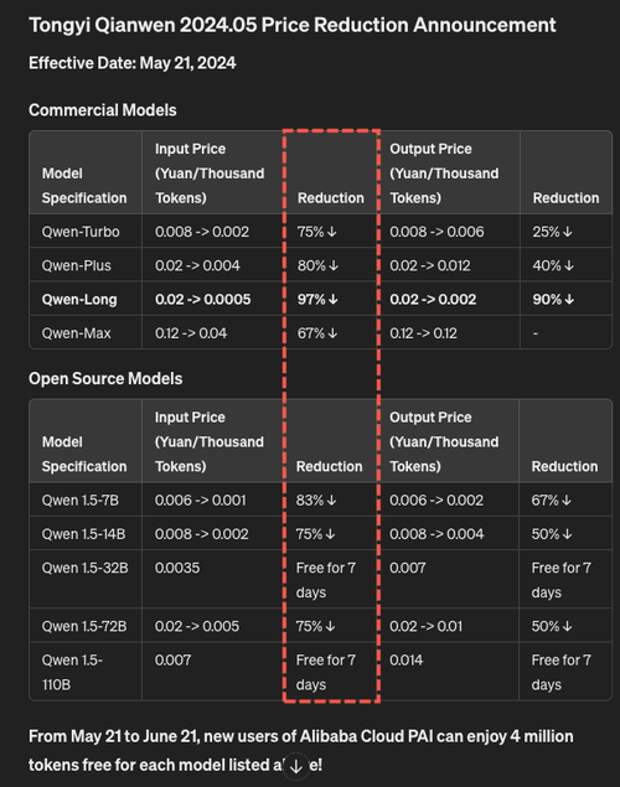Click Qwen-Max input price 0.12 -> 0.04
Viewport: 620px width, 787px height.
191,333
